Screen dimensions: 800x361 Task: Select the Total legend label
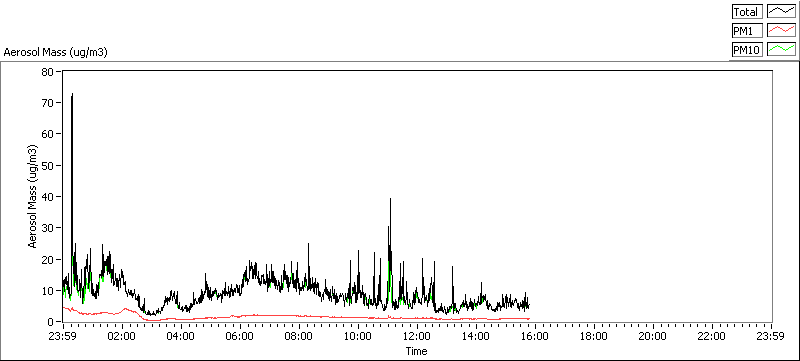[x=747, y=12]
